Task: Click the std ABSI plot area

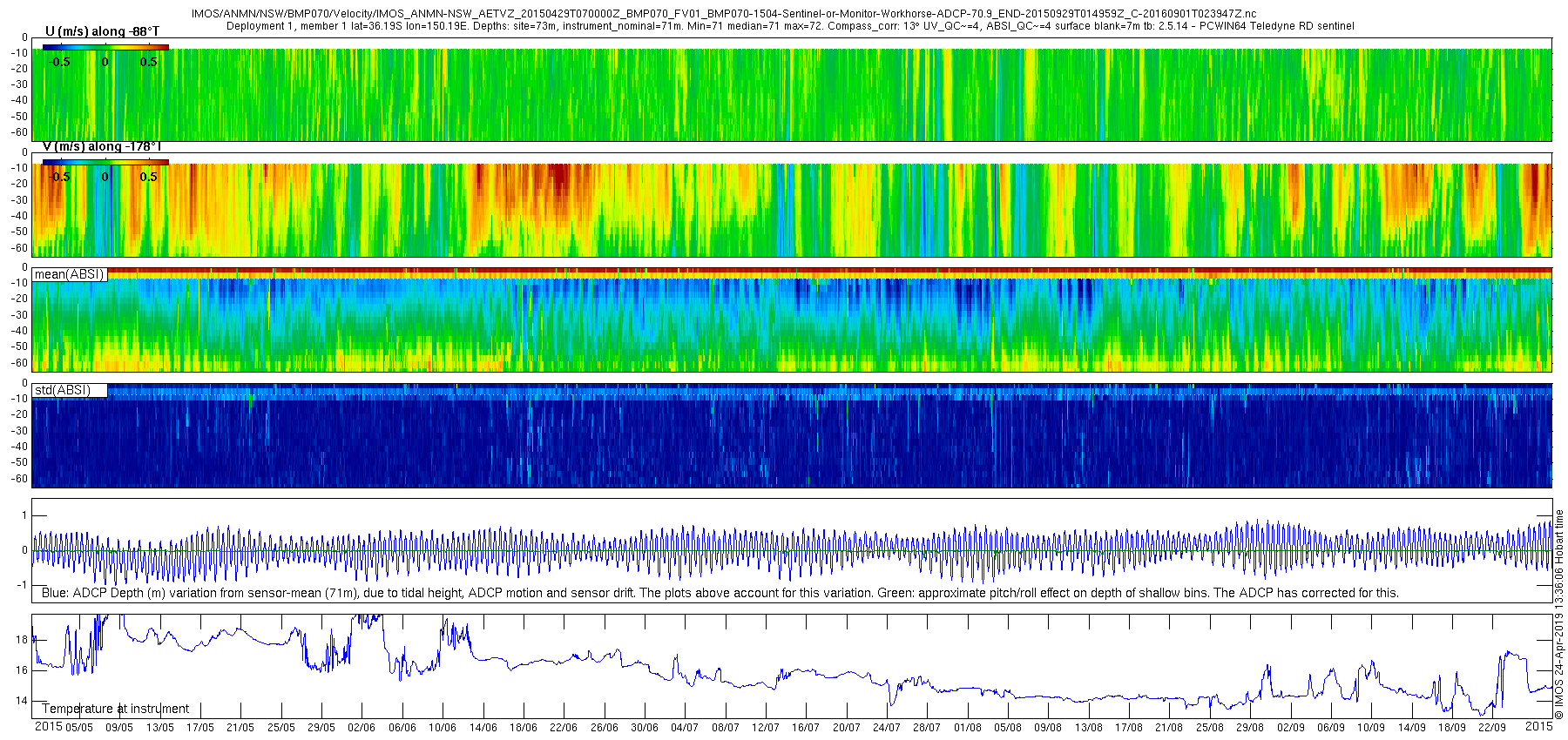Action: click(x=792, y=435)
